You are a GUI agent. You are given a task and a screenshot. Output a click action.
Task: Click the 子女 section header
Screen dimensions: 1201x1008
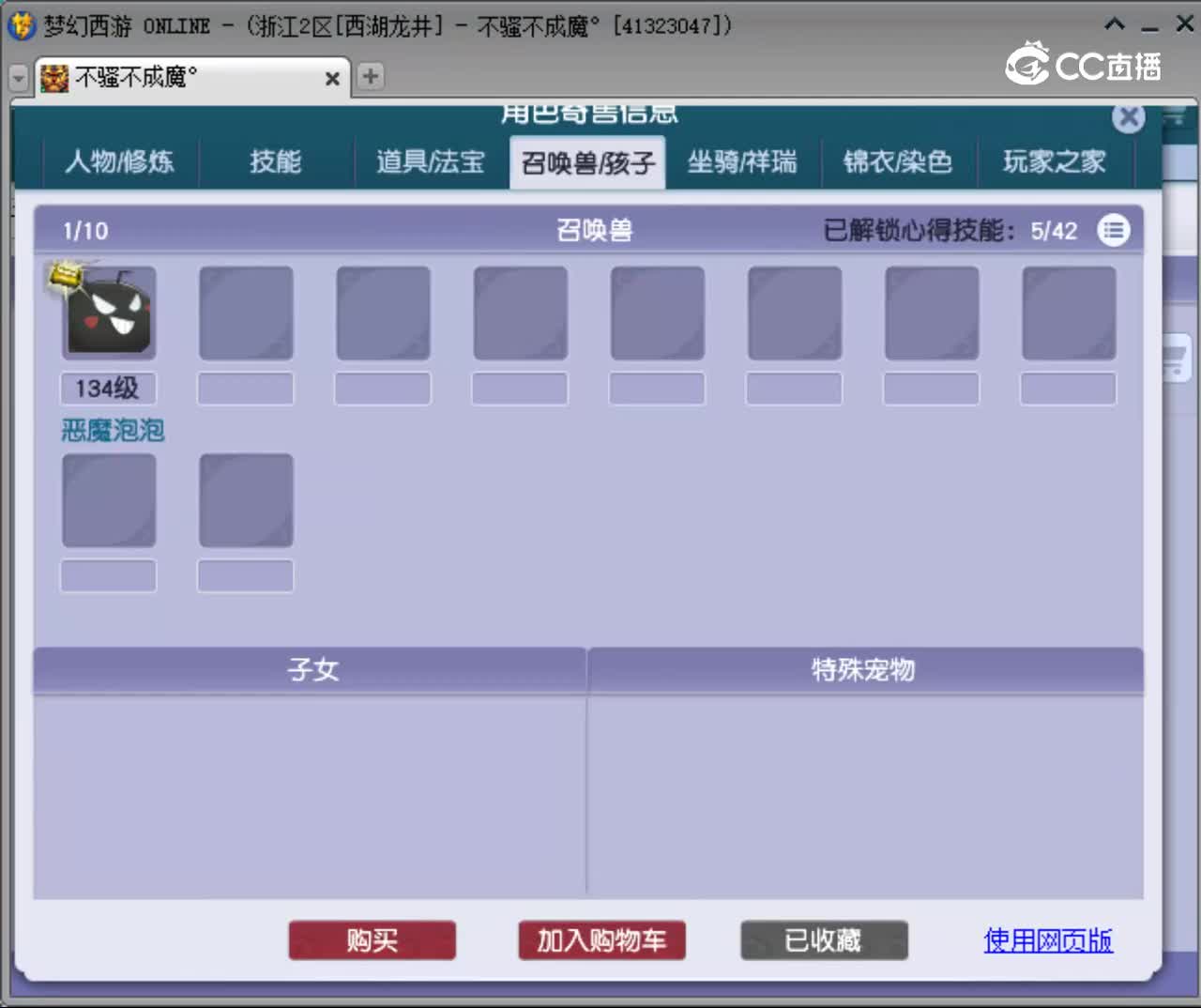click(311, 670)
